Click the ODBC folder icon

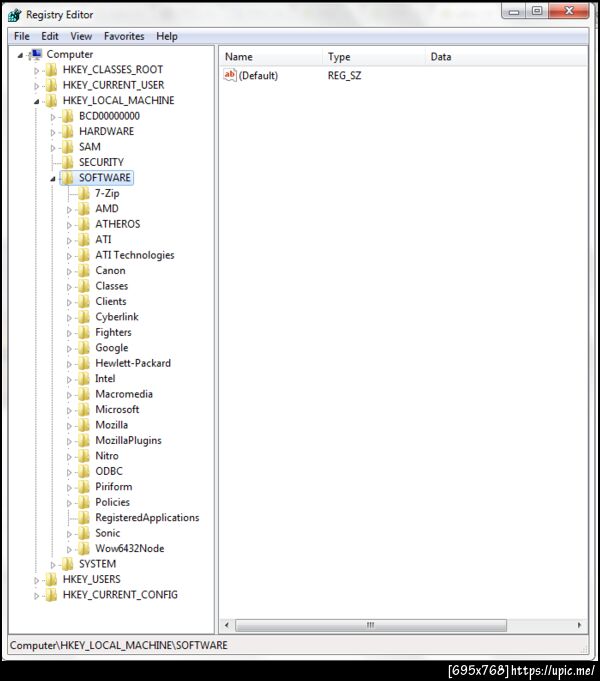point(84,471)
